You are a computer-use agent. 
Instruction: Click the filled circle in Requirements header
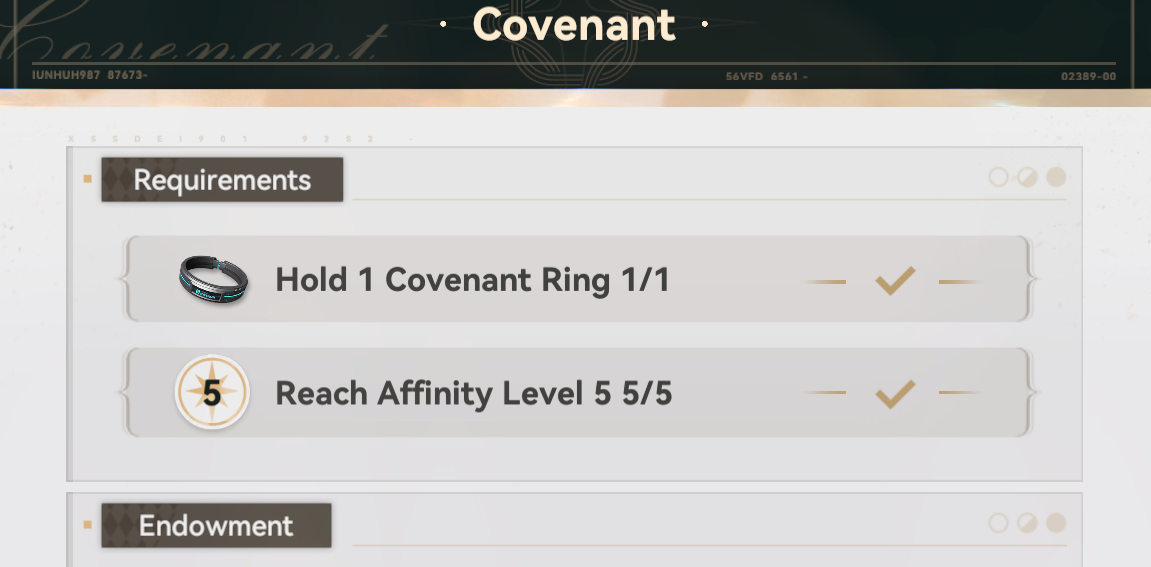click(1056, 177)
